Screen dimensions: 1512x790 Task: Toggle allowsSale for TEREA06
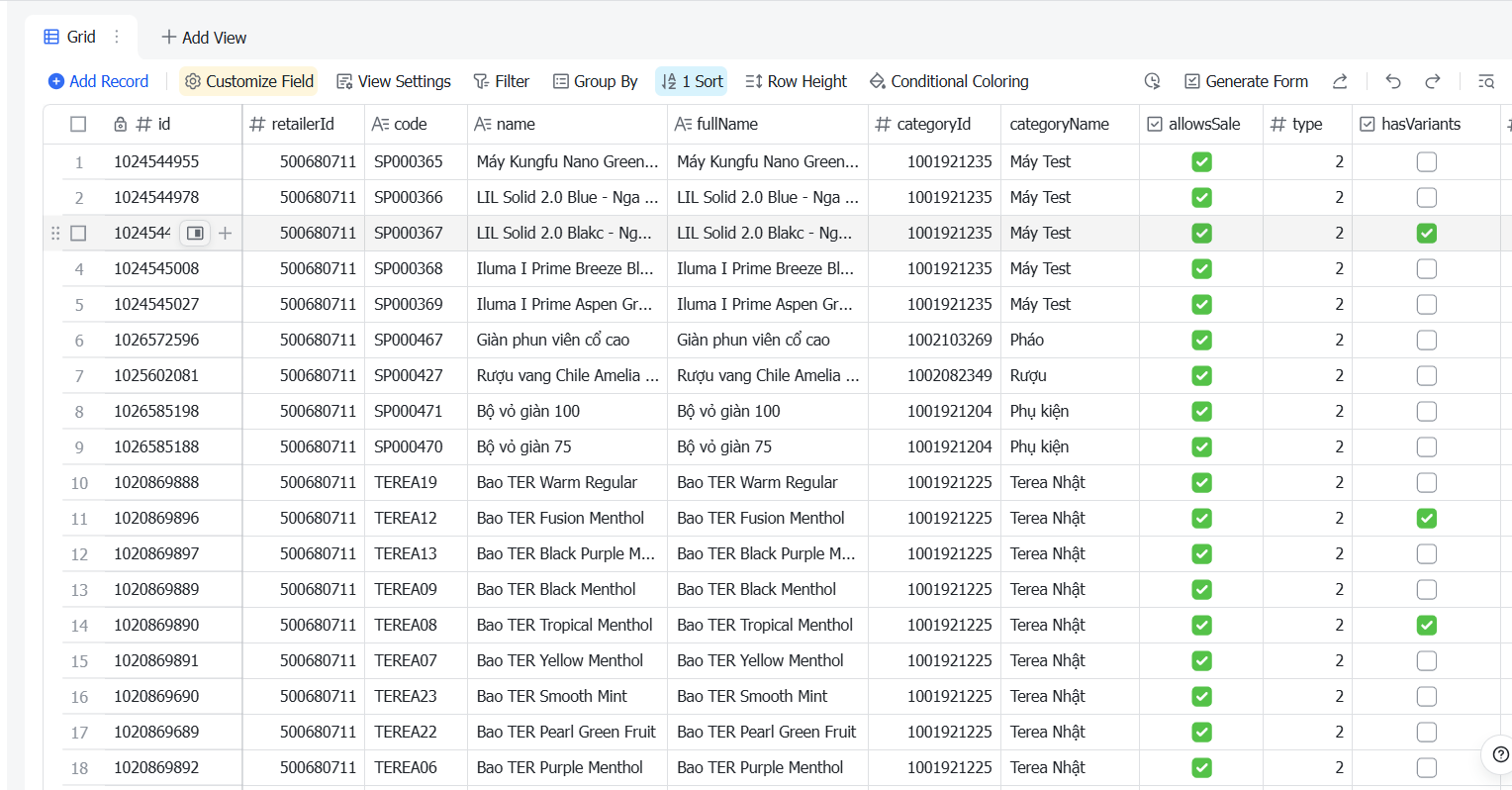pos(1201,767)
